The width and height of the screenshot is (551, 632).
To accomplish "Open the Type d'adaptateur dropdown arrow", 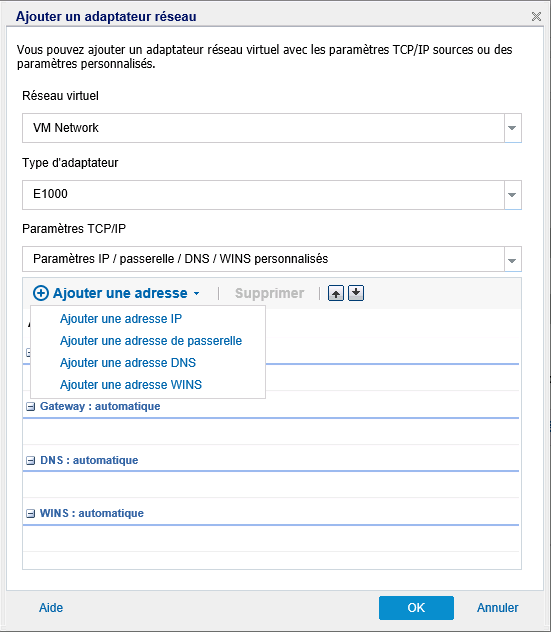I will point(512,195).
